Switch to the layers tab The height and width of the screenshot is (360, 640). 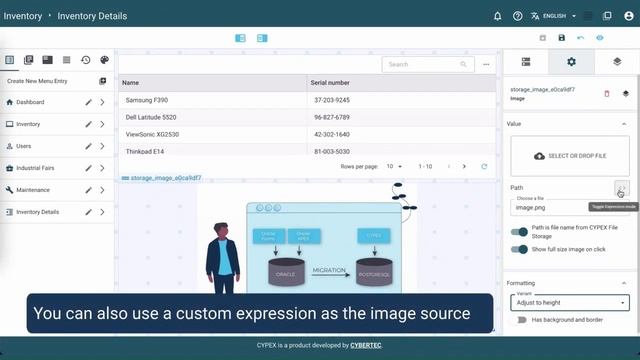click(x=617, y=62)
